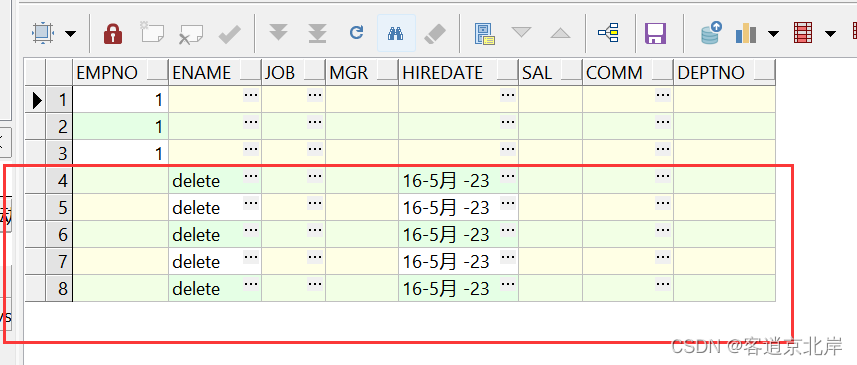Image resolution: width=857 pixels, height=365 pixels.
Task: Open the dropdown arrow beside grid selection icon
Action: tap(71, 34)
